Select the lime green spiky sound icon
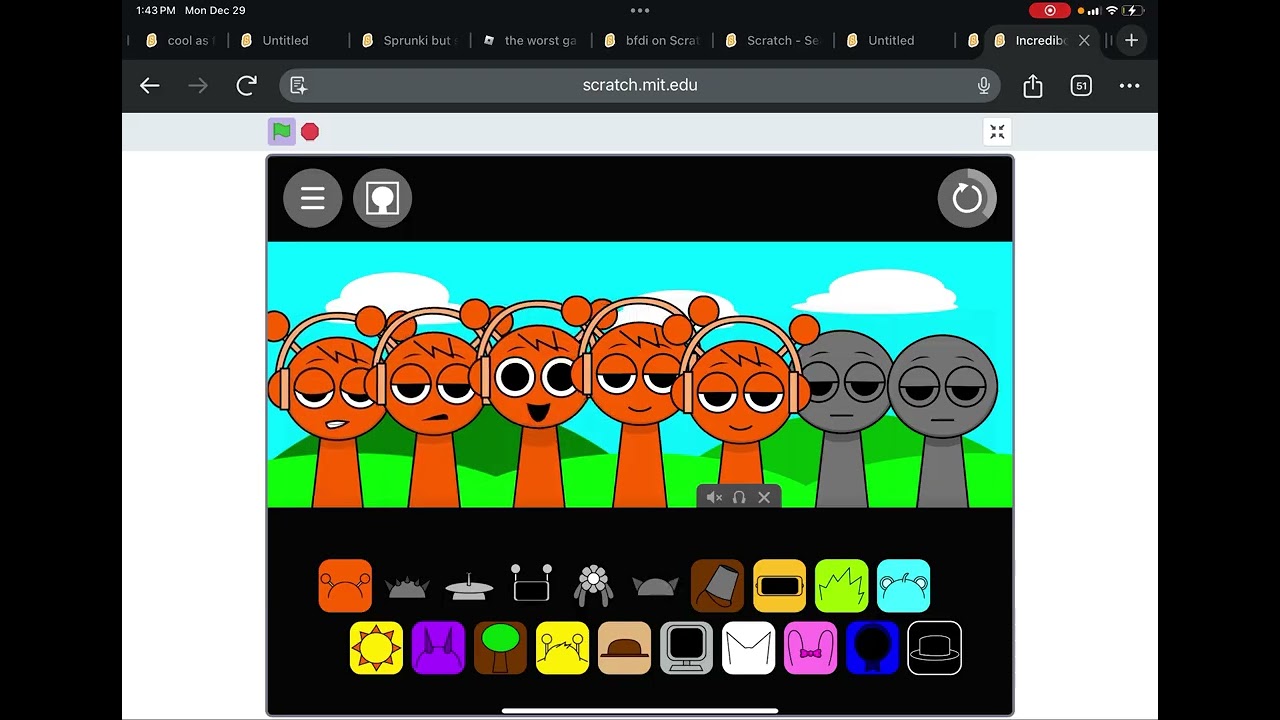This screenshot has width=1280, height=720. (841, 586)
